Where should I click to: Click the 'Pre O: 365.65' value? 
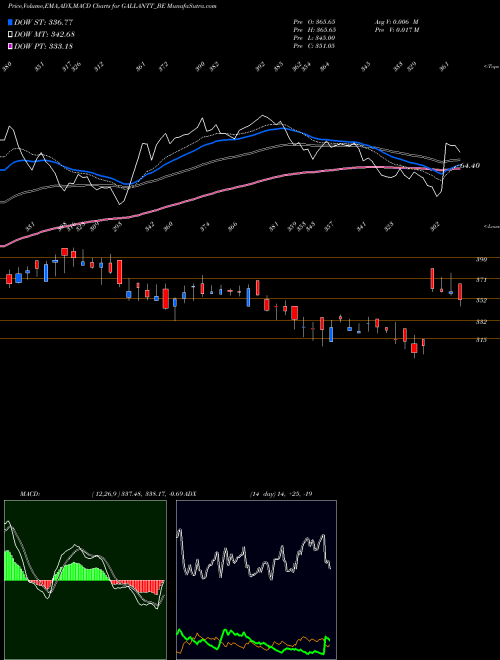tap(314, 21)
